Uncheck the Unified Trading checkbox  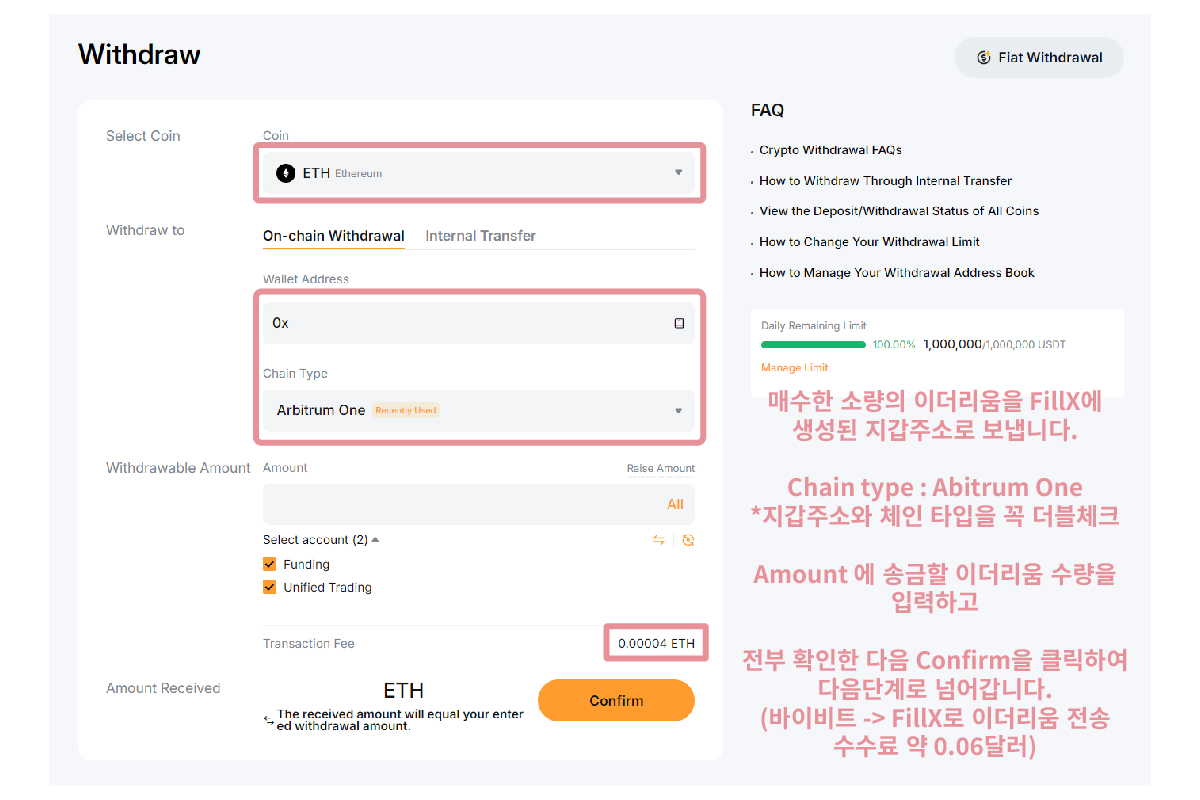click(269, 587)
